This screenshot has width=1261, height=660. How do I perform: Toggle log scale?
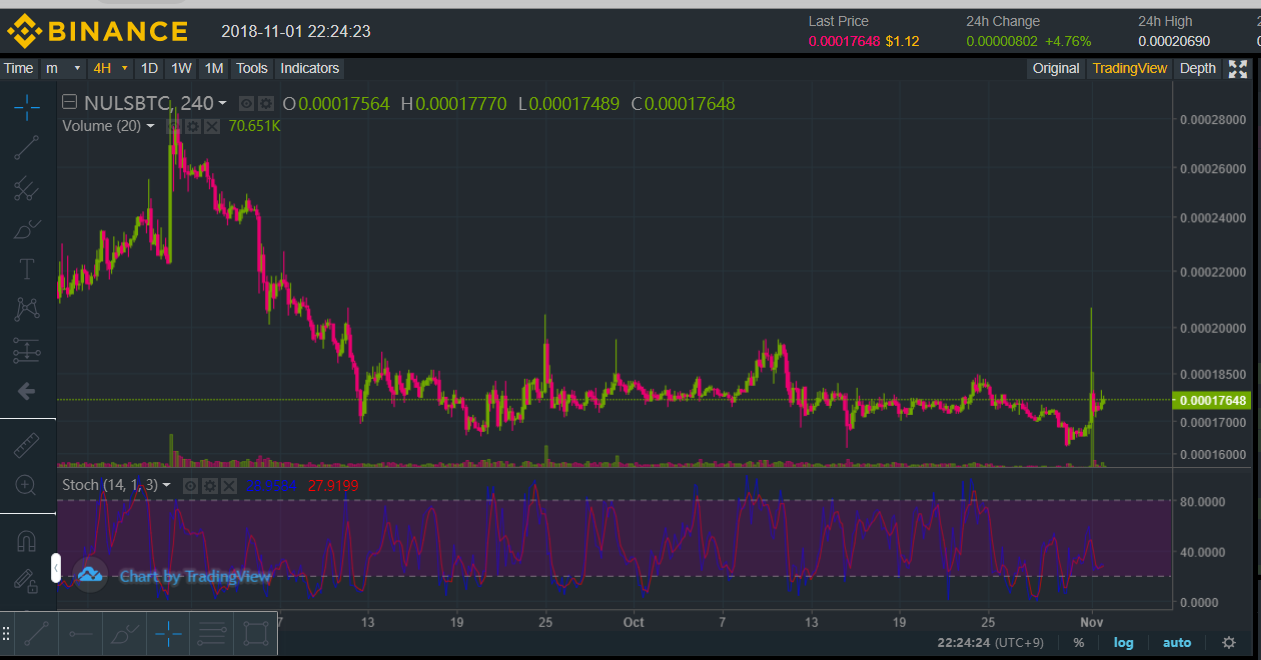1124,642
